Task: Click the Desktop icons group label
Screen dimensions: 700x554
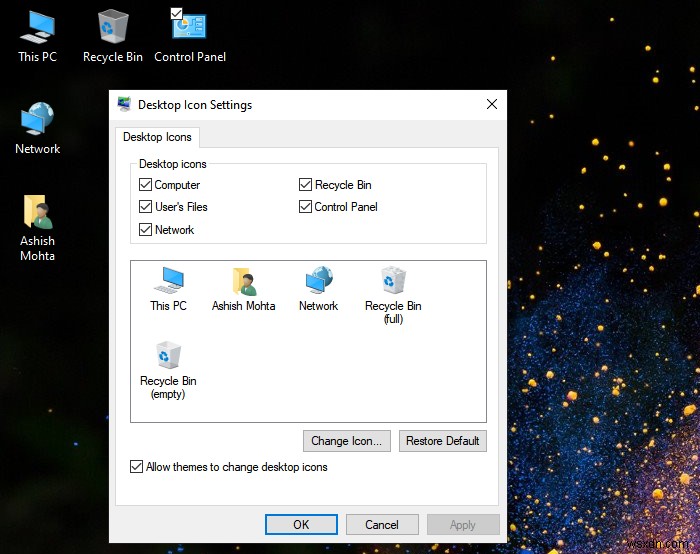Action: (x=173, y=164)
